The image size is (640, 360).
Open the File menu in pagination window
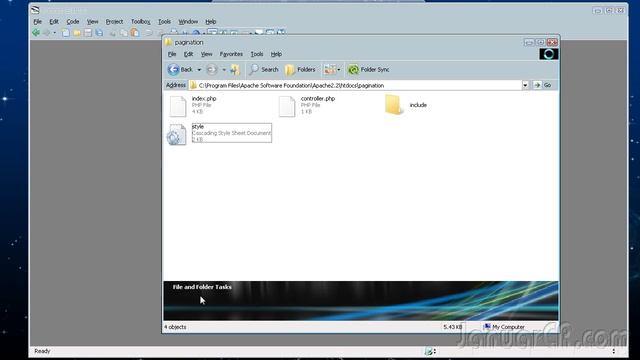click(x=172, y=54)
